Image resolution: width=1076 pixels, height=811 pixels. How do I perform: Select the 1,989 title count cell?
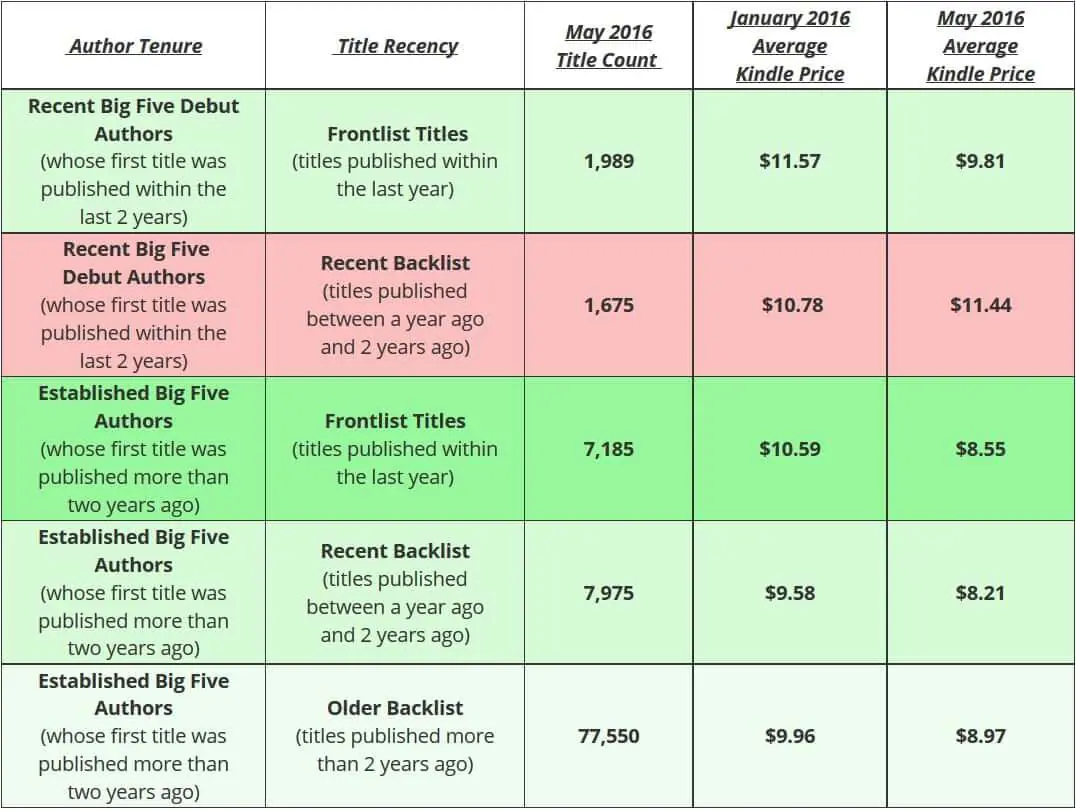[609, 161]
